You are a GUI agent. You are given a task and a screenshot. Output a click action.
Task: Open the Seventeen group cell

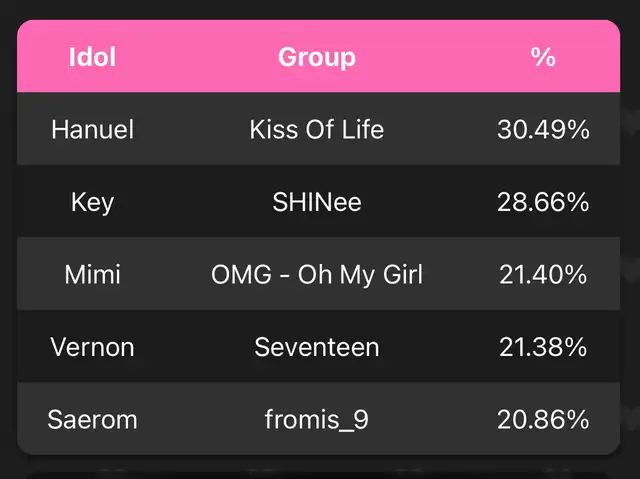(317, 347)
